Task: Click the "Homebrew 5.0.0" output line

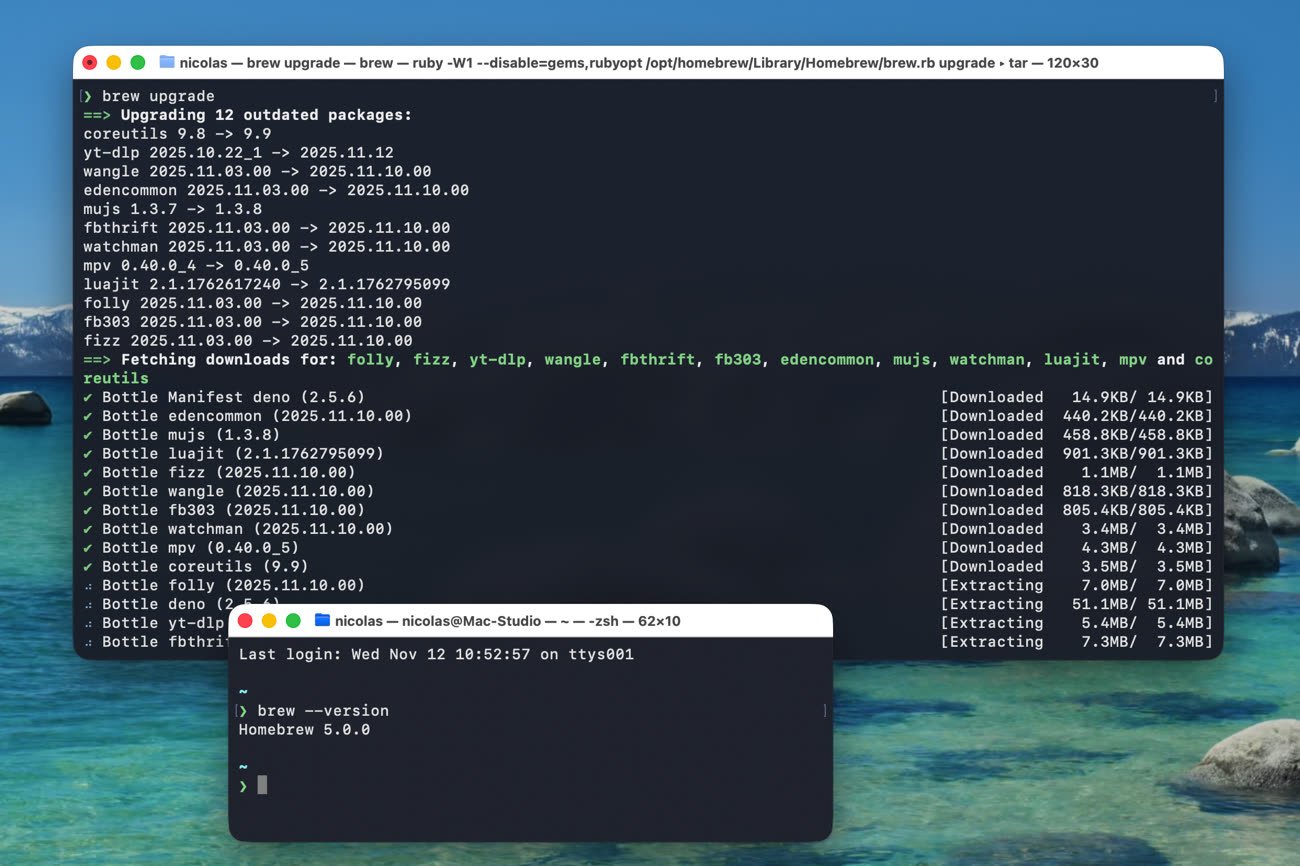Action: point(304,730)
